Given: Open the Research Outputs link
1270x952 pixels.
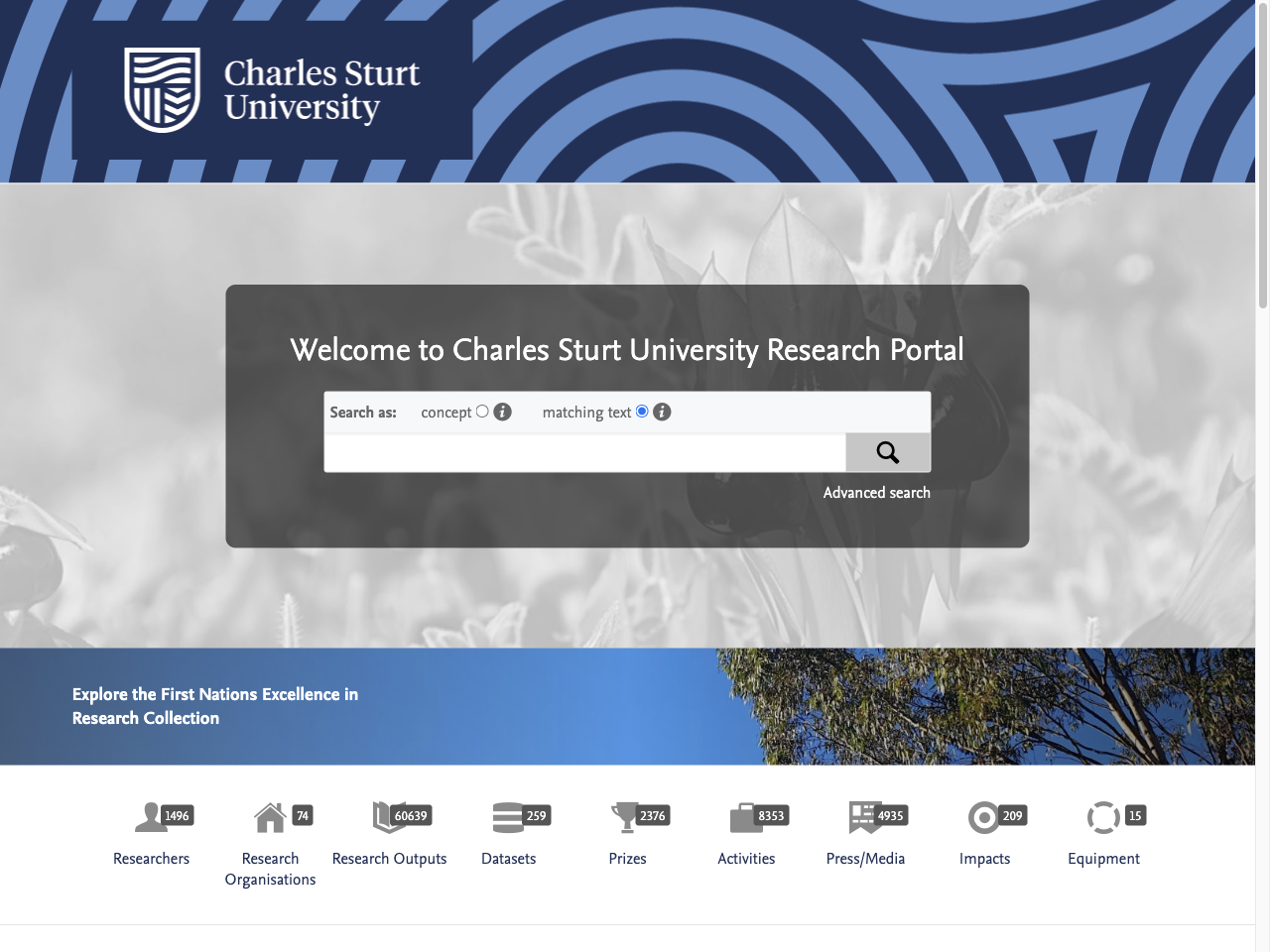Looking at the screenshot, I should [x=389, y=859].
